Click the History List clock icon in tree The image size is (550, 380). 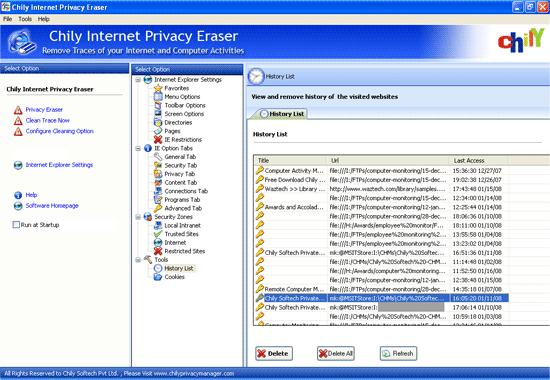158,268
